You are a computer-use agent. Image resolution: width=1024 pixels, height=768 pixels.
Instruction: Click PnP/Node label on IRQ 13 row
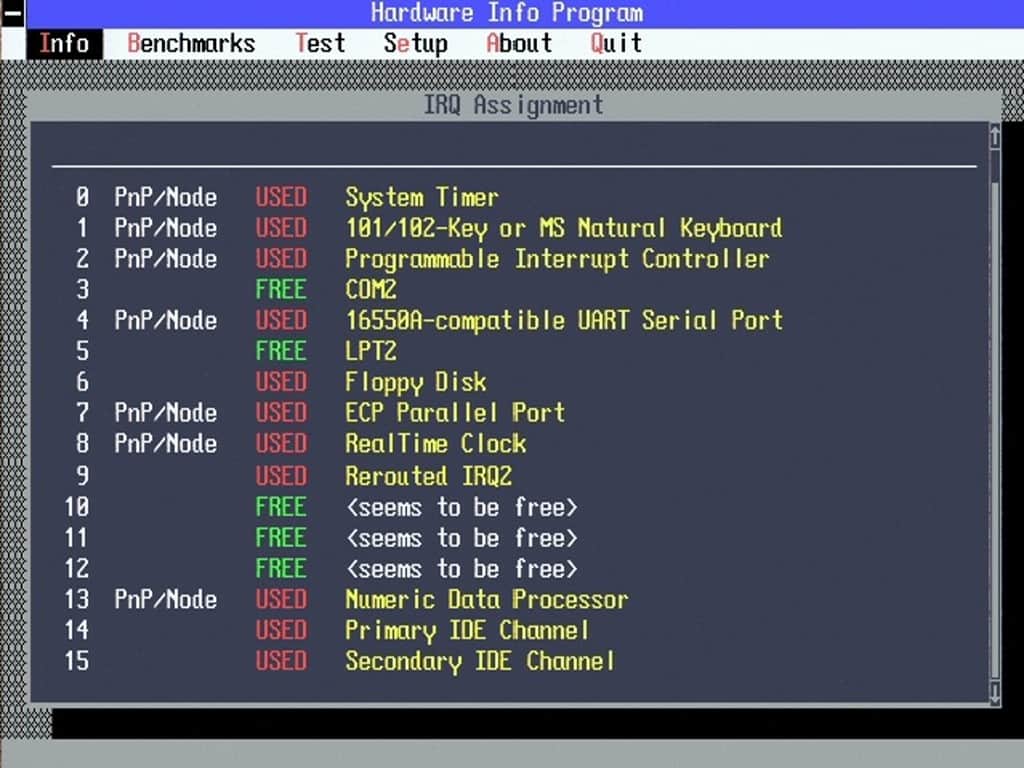pyautogui.click(x=166, y=600)
